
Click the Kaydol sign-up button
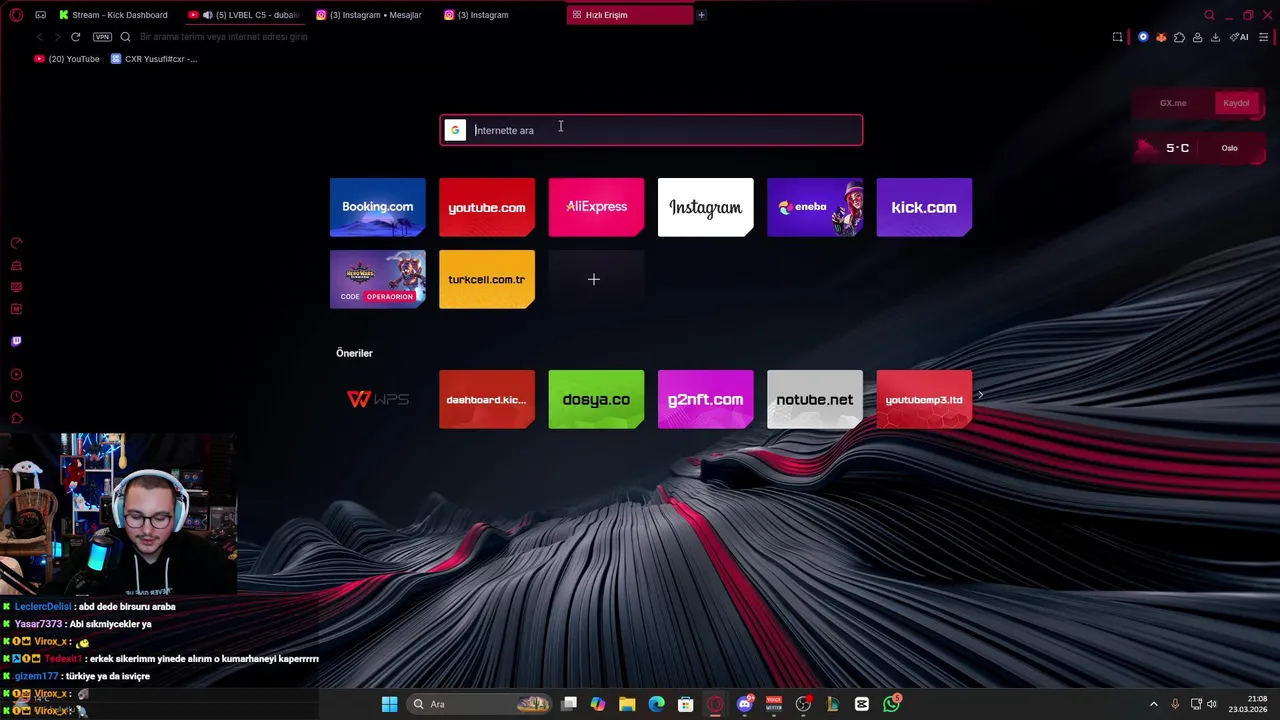[1236, 103]
